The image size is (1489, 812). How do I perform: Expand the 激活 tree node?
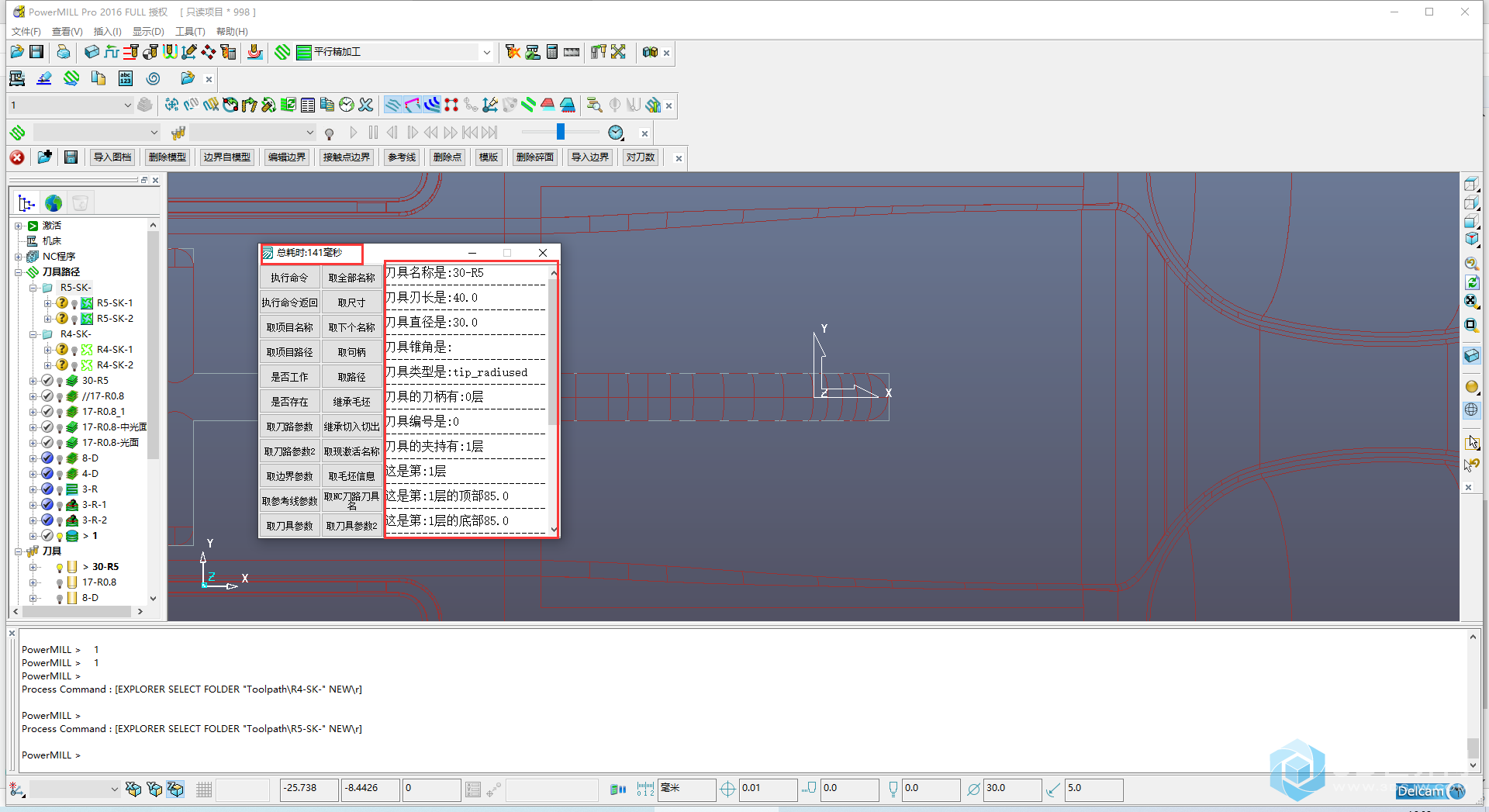pyautogui.click(x=19, y=226)
